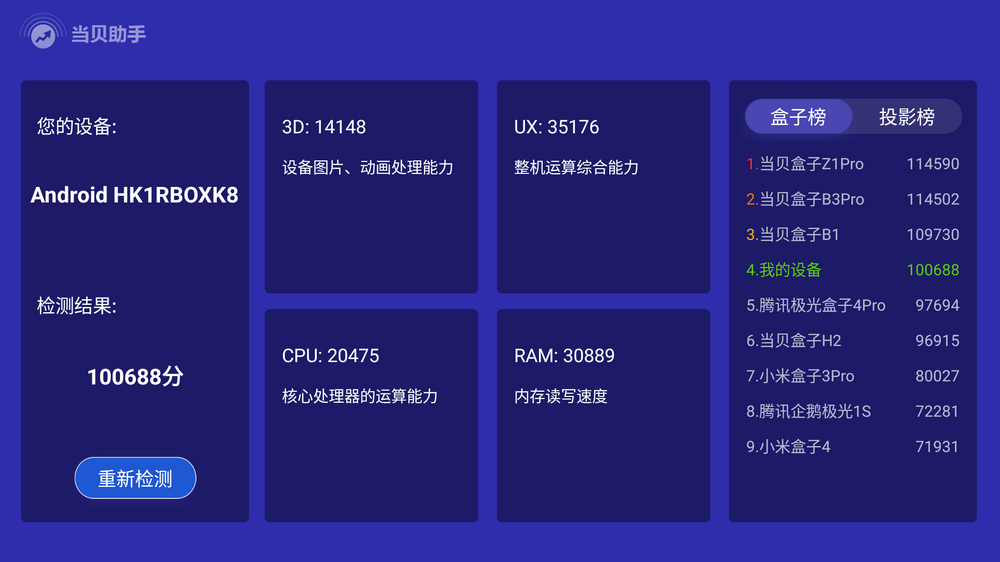Click the 您的设备 label
This screenshot has height=562, width=1000.
(x=77, y=126)
